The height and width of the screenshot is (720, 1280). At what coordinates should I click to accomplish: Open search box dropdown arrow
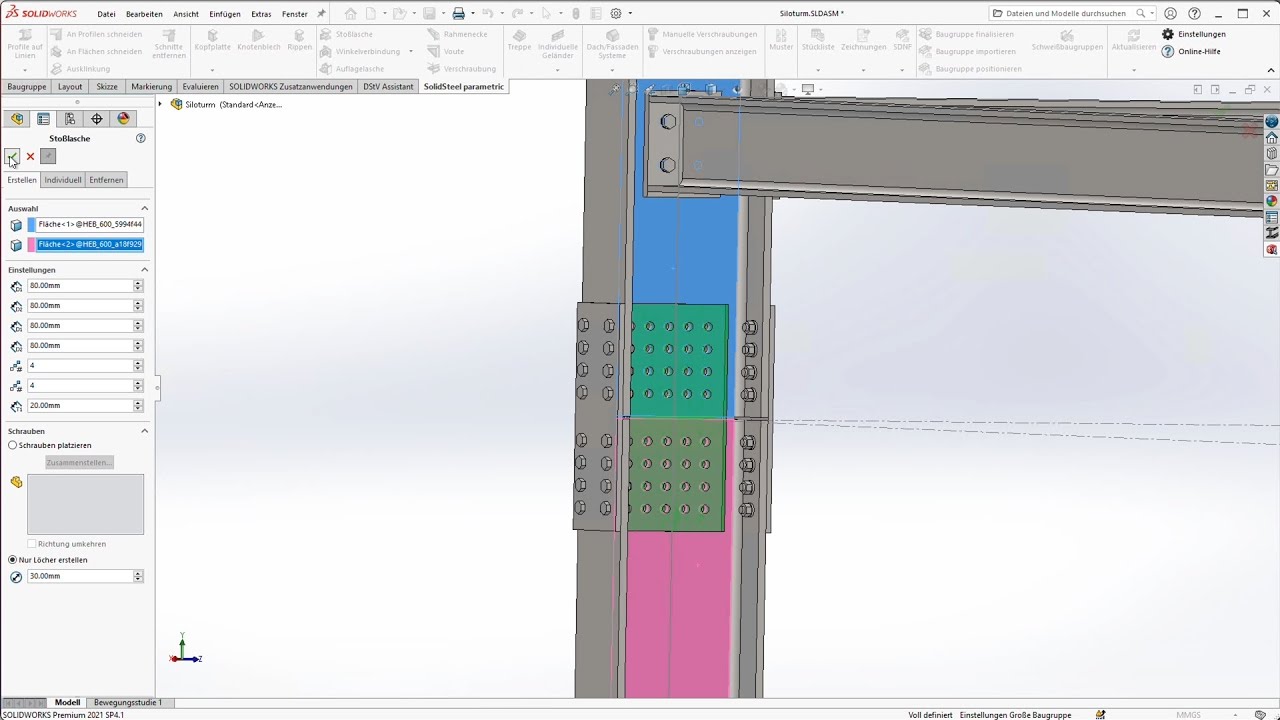click(1152, 14)
